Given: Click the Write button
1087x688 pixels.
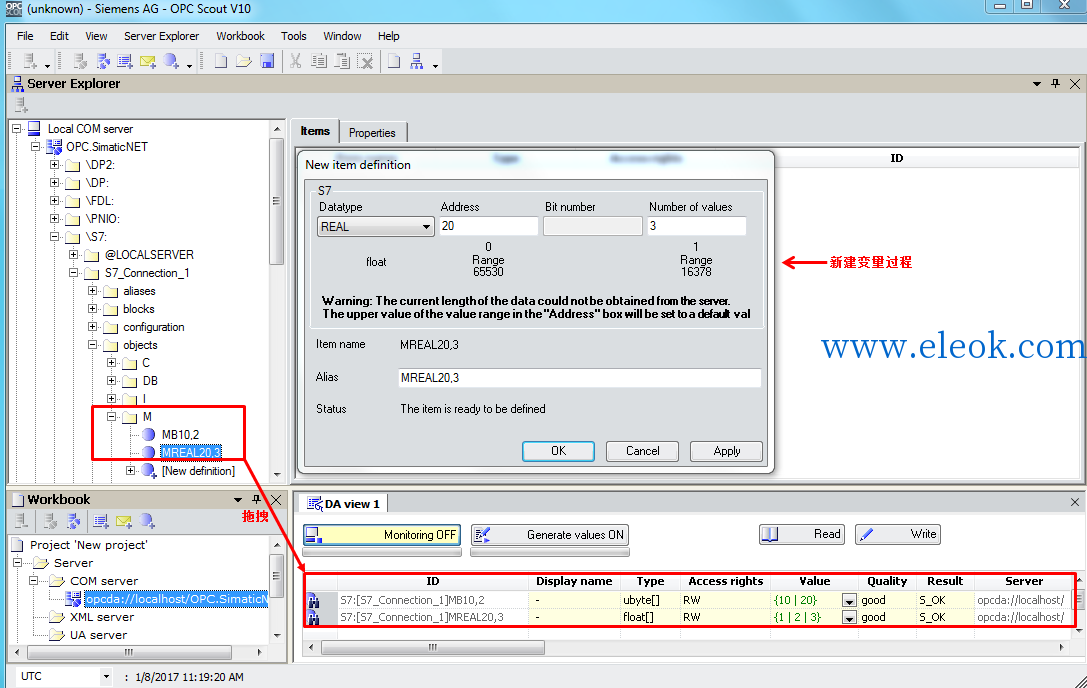Looking at the screenshot, I should [898, 534].
